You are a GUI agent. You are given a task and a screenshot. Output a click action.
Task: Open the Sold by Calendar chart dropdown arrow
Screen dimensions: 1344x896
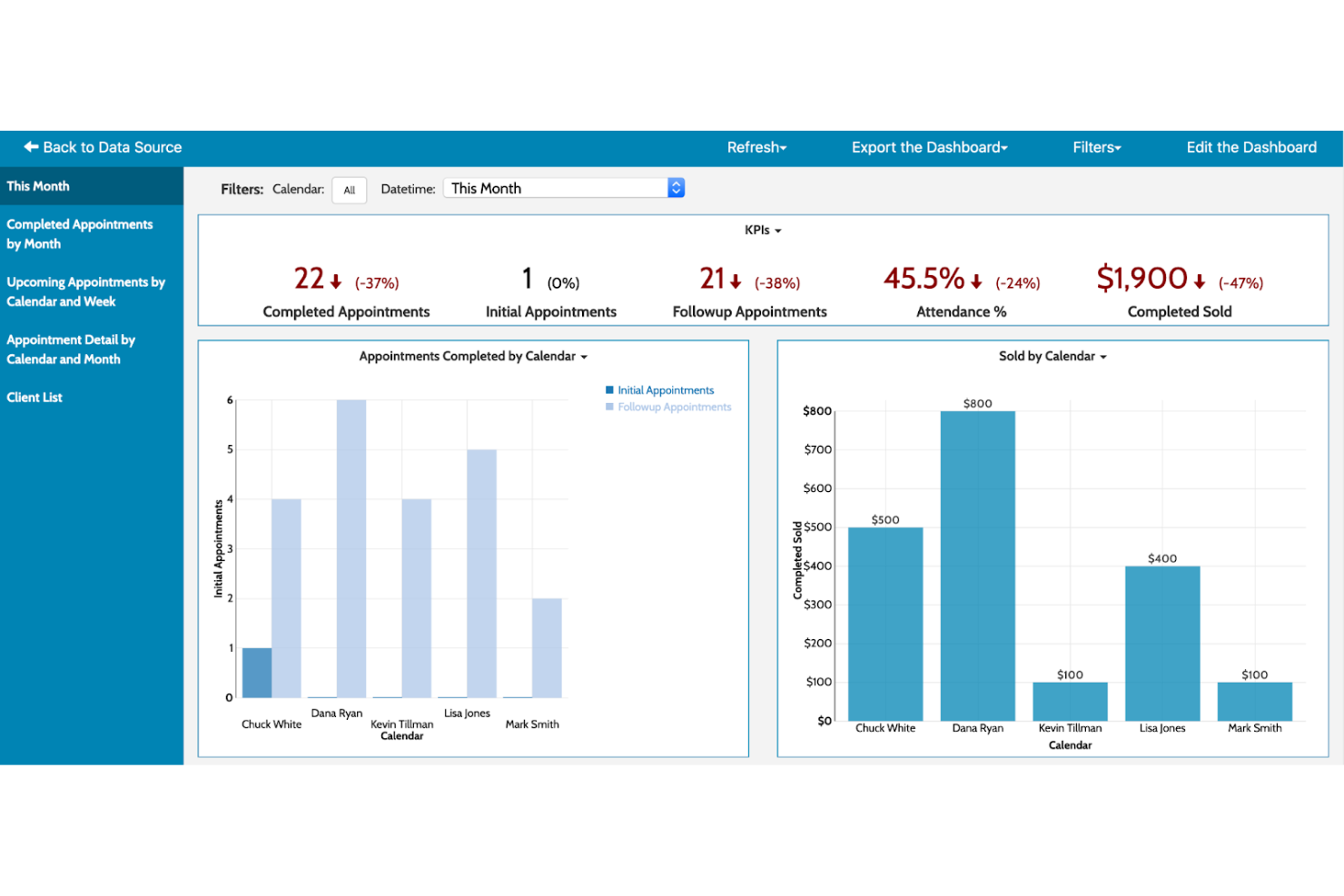coord(1103,356)
